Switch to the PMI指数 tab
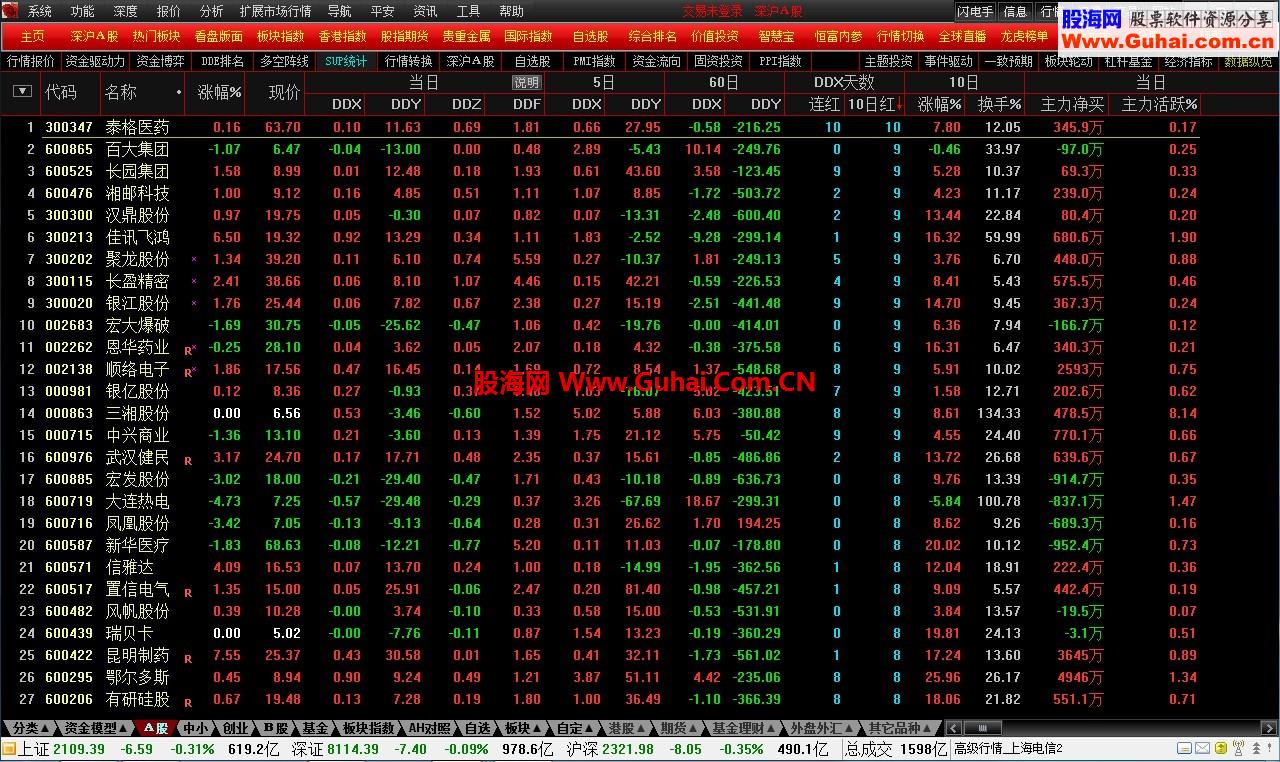Image resolution: width=1280 pixels, height=762 pixels. 595,61
